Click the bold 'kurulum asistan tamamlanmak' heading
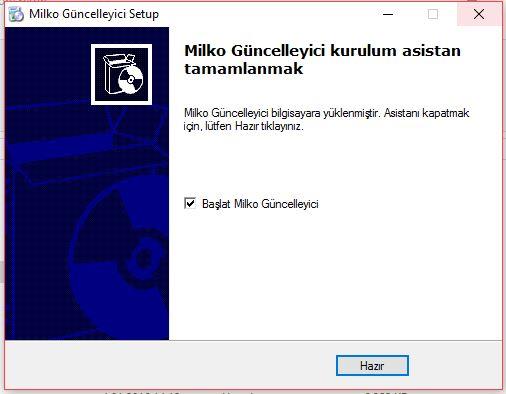Image resolution: width=506 pixels, height=394 pixels. pyautogui.click(x=322, y=60)
